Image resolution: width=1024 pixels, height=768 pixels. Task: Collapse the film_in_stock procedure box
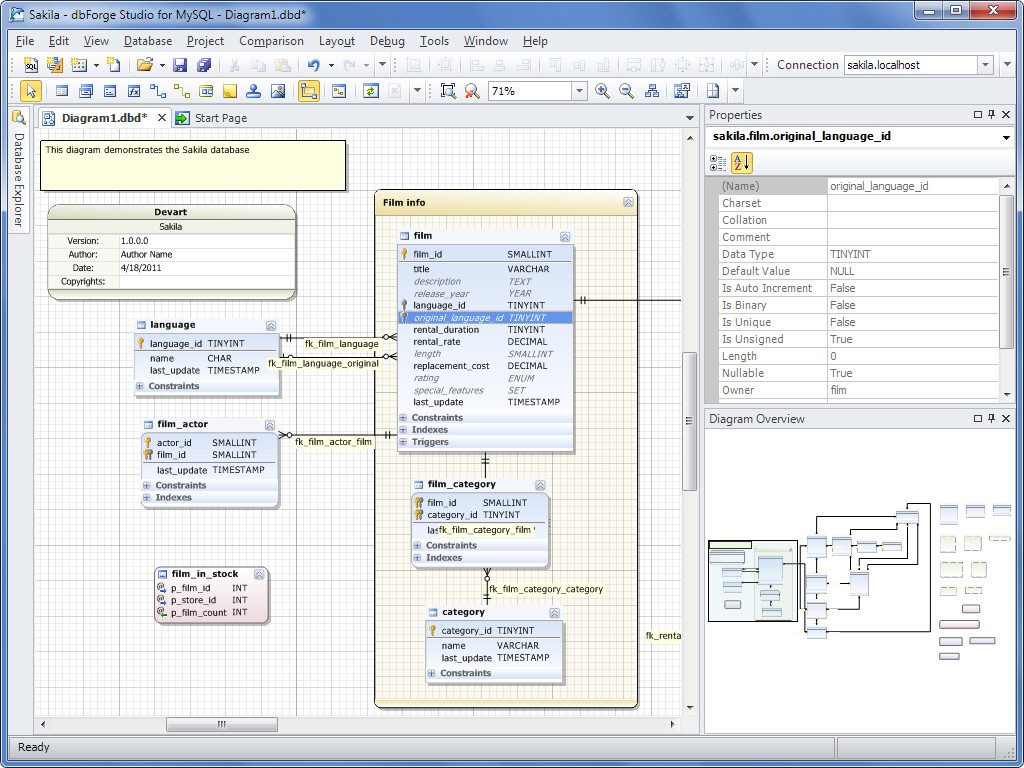coord(259,574)
